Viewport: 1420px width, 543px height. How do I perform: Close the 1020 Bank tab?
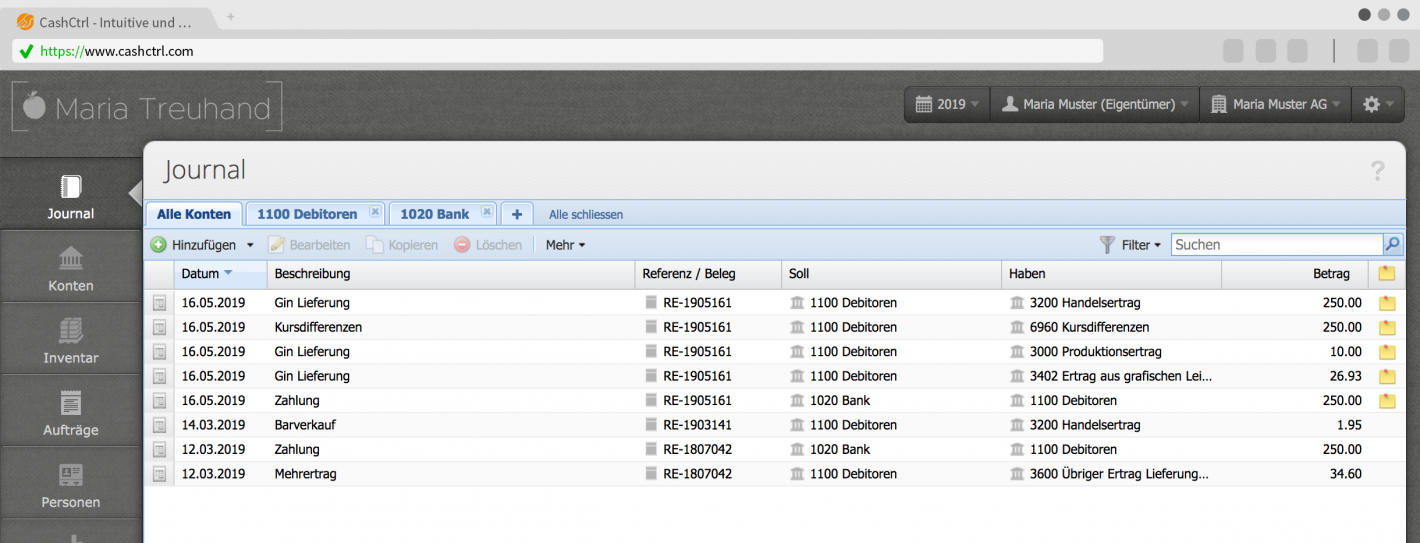pyautogui.click(x=486, y=212)
